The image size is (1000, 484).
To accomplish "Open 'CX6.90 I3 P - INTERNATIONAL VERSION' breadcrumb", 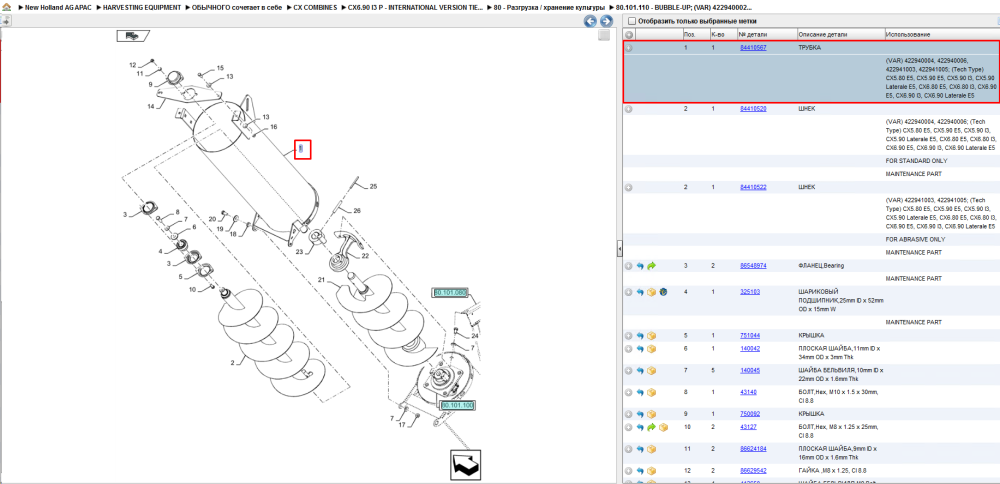I will tap(415, 8).
